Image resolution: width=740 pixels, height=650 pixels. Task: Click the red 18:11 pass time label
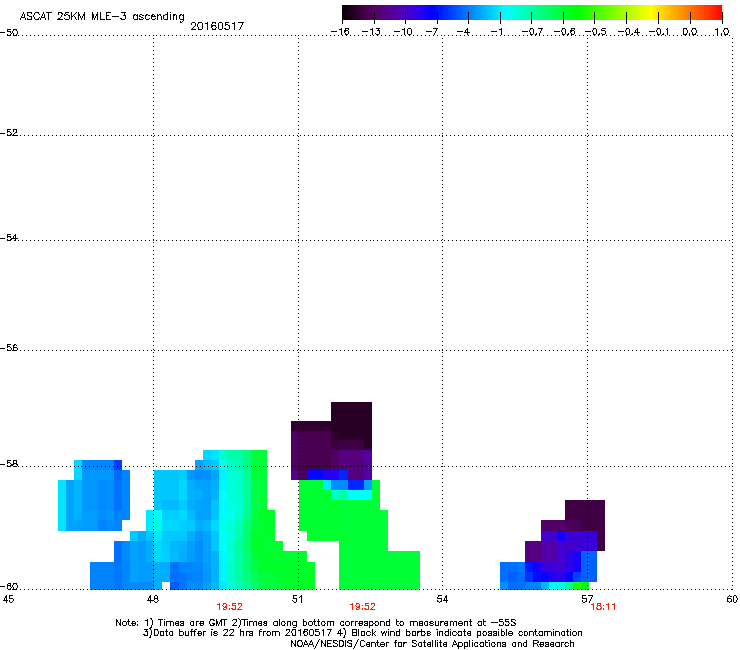[603, 607]
